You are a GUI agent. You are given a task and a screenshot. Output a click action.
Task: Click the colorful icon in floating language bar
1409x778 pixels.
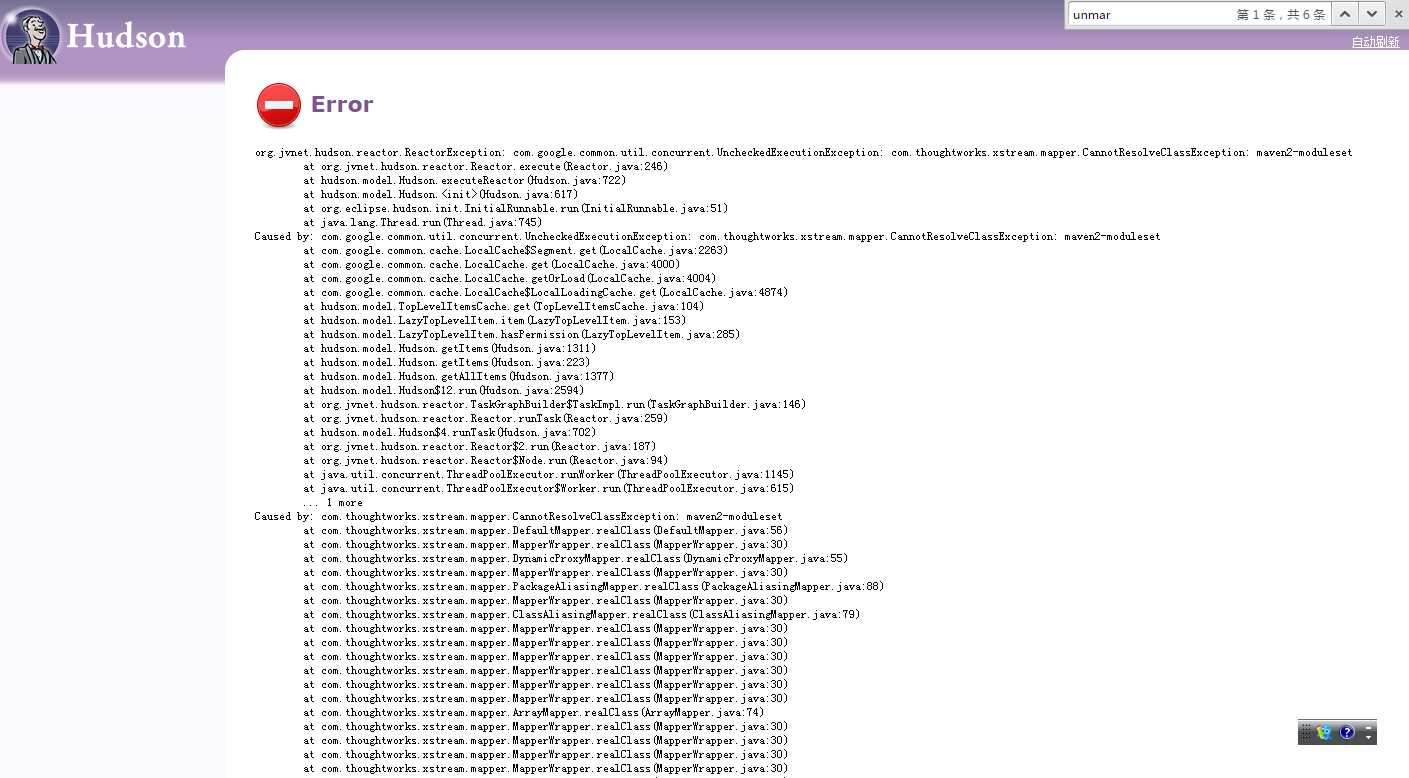[x=1325, y=732]
